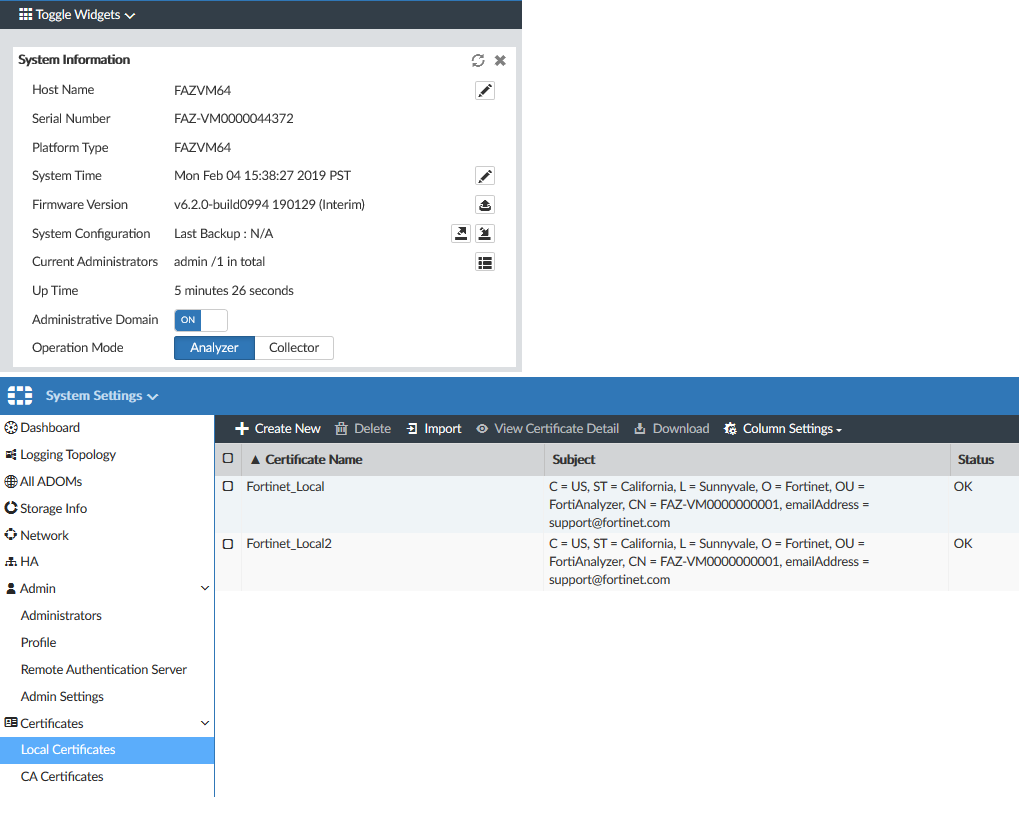Click the Admin user icon
The height and width of the screenshot is (813, 1020).
tap(11, 589)
